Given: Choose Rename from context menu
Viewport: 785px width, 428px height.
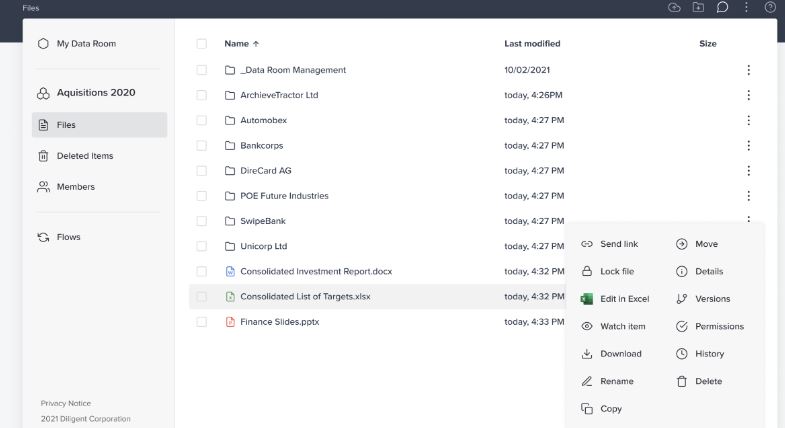Looking at the screenshot, I should coord(607,381).
